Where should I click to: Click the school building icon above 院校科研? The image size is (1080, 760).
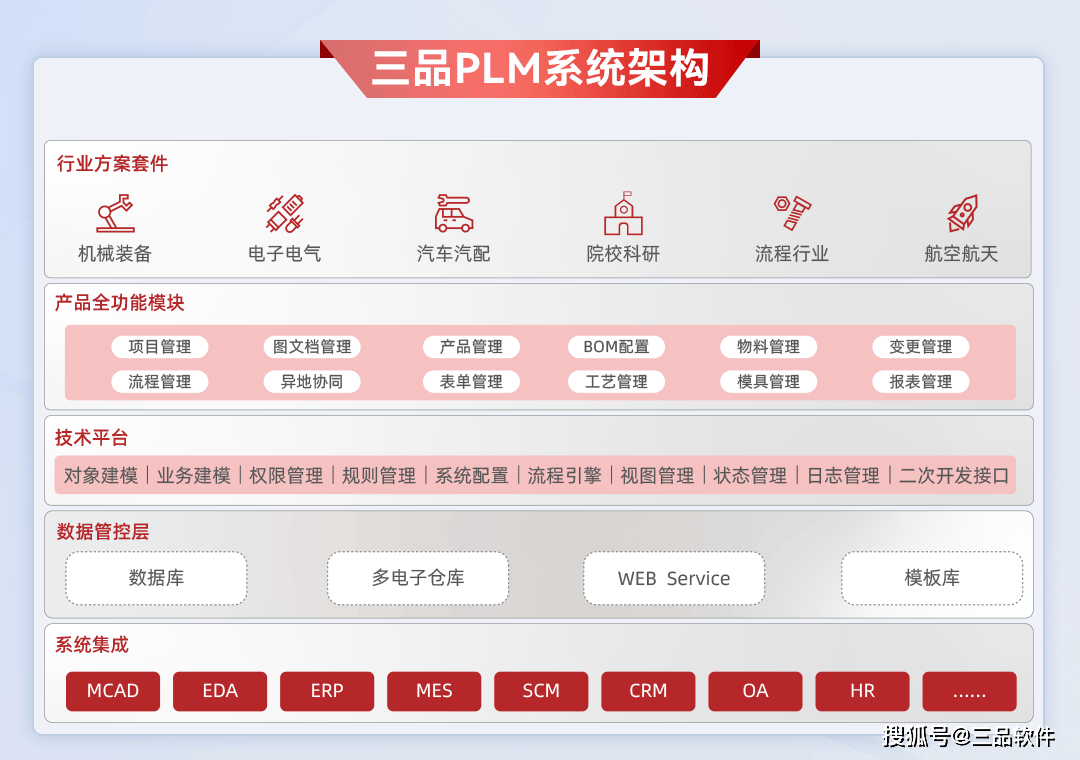pyautogui.click(x=623, y=213)
